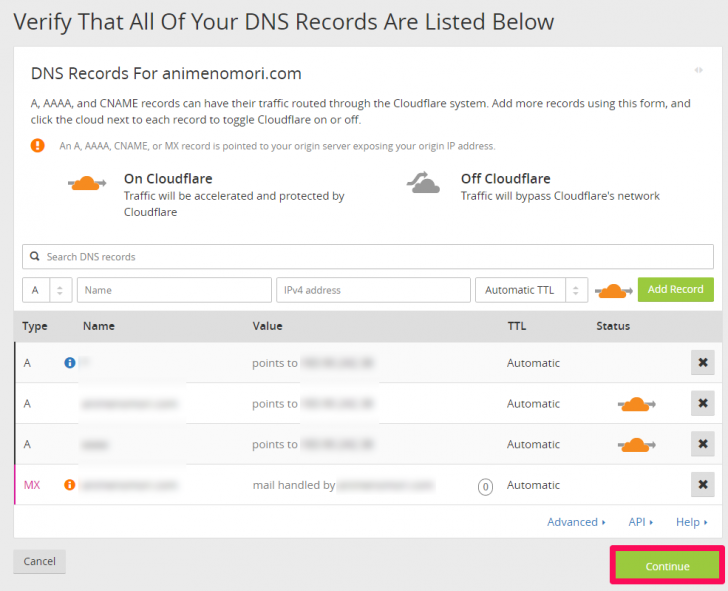Click the 'DNS Records For animenomori.com' heading
728x591 pixels.
click(166, 73)
